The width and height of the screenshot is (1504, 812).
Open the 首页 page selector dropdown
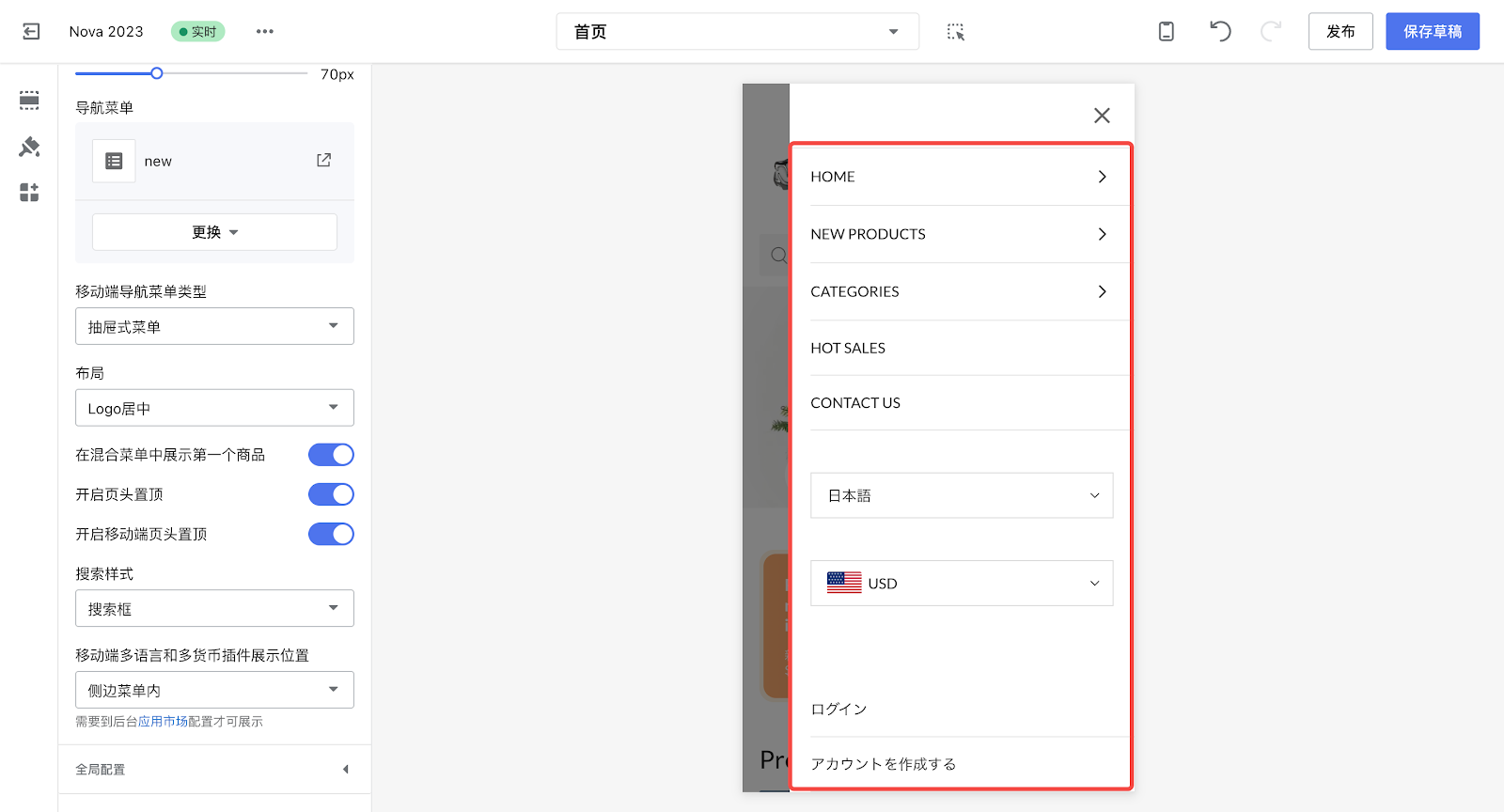pos(737,32)
